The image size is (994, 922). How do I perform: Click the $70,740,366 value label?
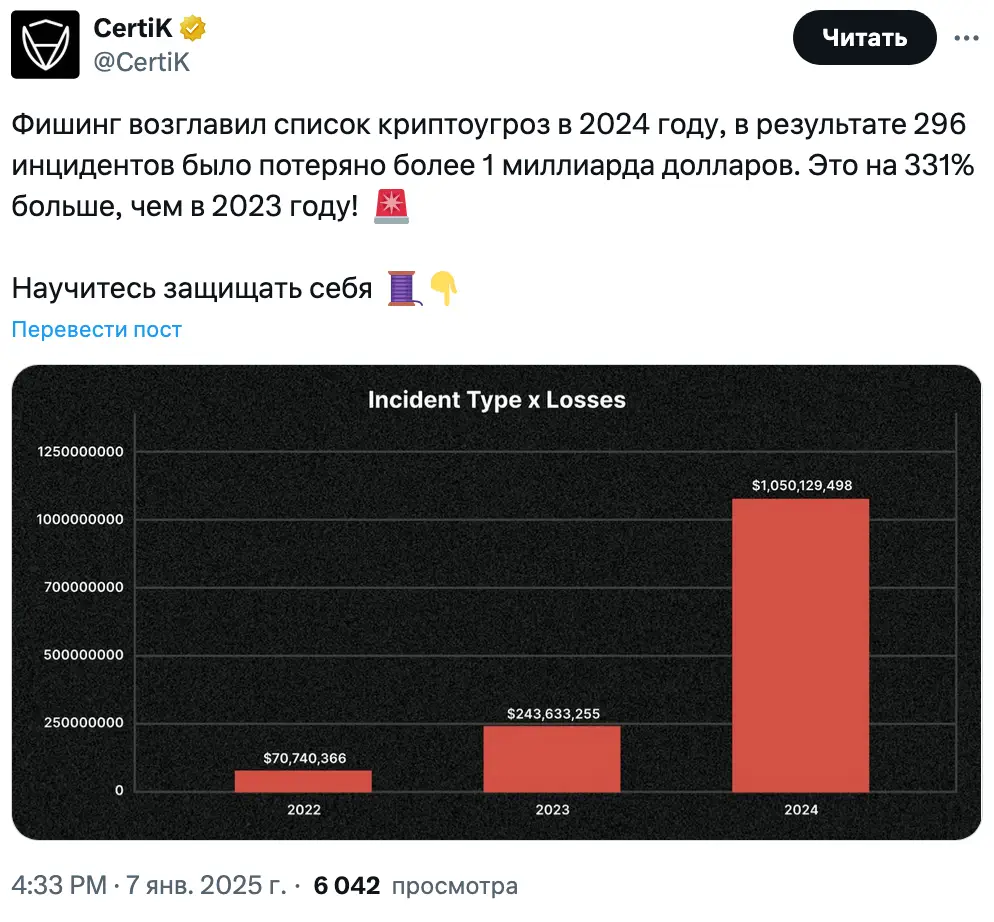pyautogui.click(x=305, y=758)
